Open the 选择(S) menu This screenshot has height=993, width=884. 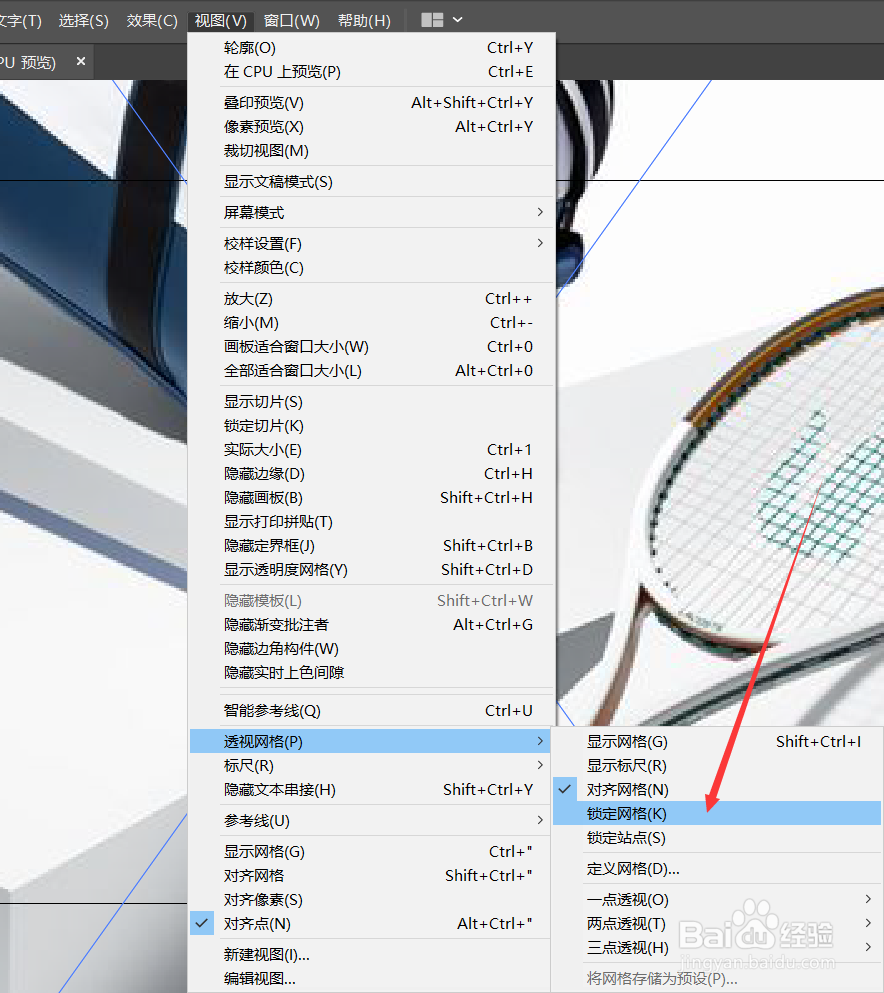(x=84, y=20)
